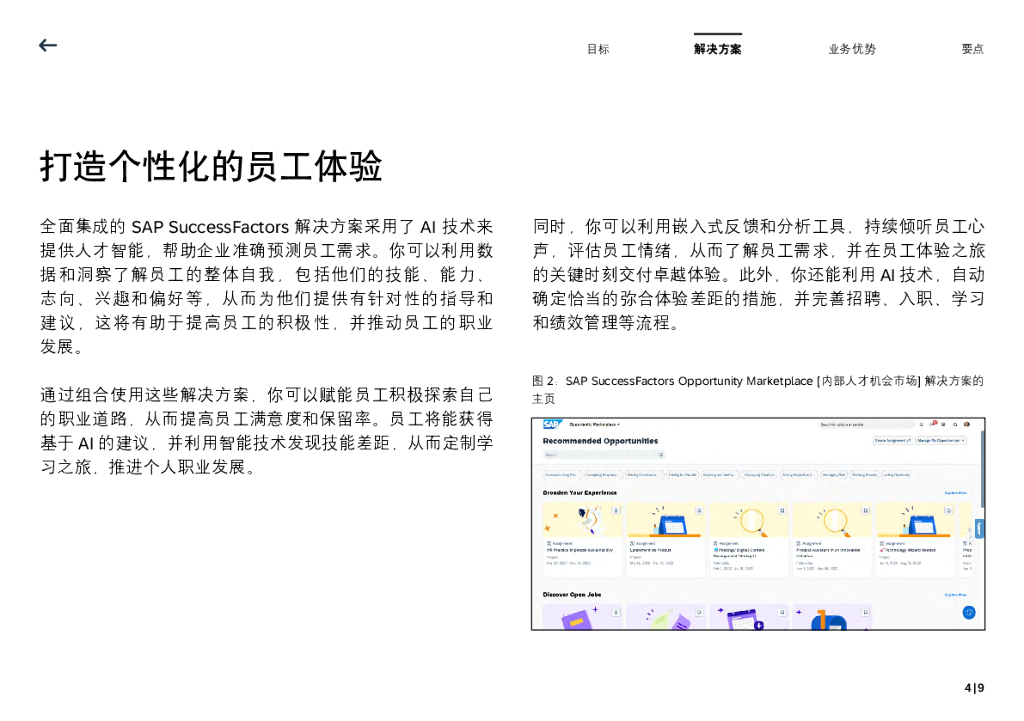Open the Technology Wizard Needed card

[x=916, y=539]
